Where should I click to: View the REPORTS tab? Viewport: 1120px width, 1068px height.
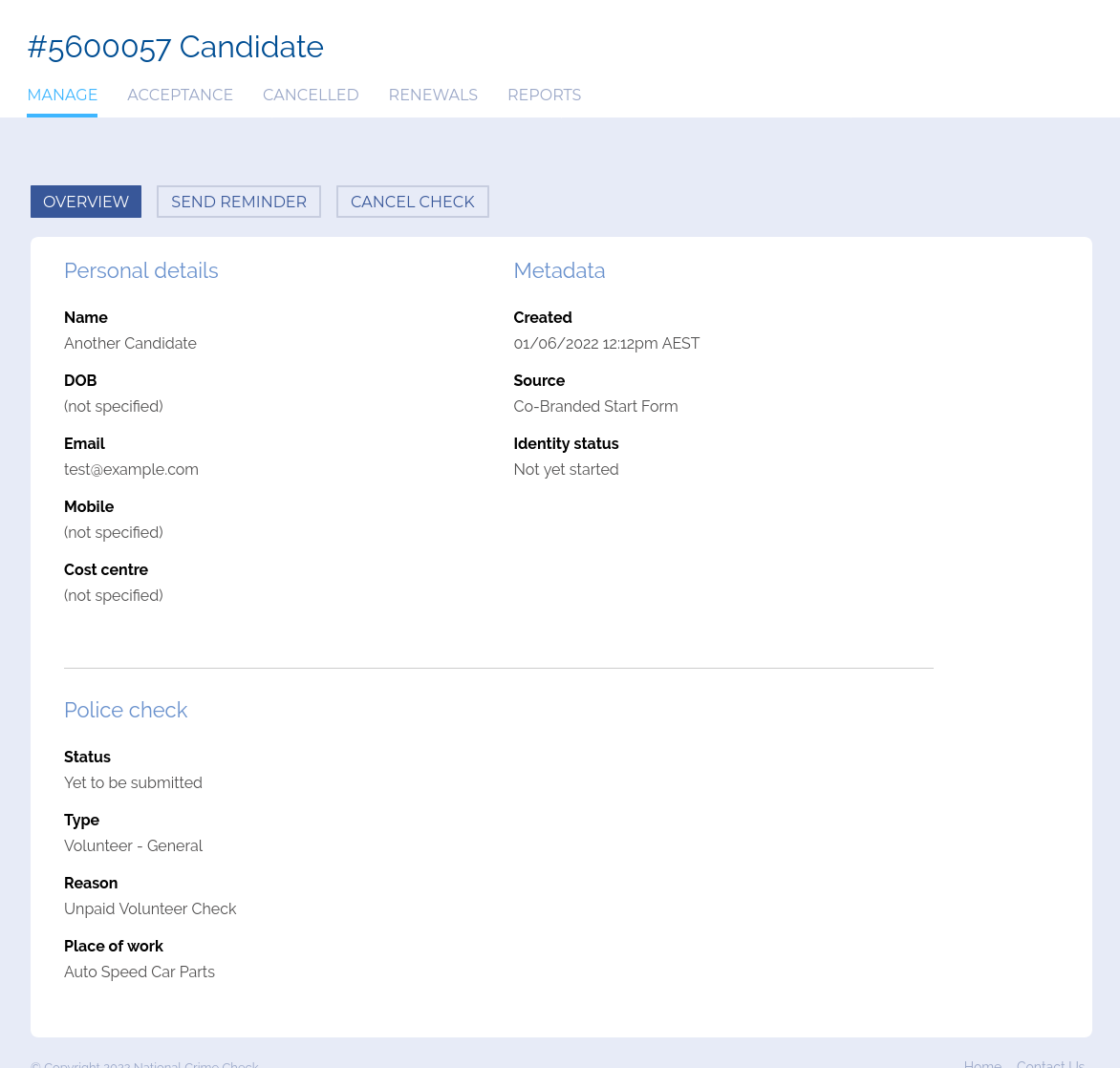[544, 95]
